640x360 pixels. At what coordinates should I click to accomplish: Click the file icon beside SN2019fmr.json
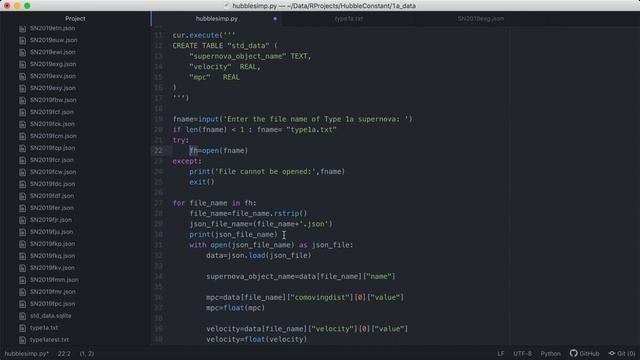[x=22, y=292]
